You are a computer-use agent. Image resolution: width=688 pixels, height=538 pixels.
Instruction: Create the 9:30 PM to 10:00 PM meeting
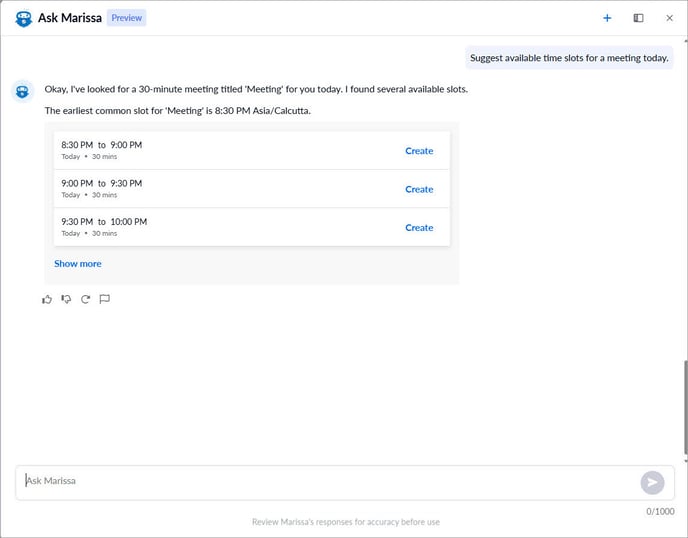point(419,227)
